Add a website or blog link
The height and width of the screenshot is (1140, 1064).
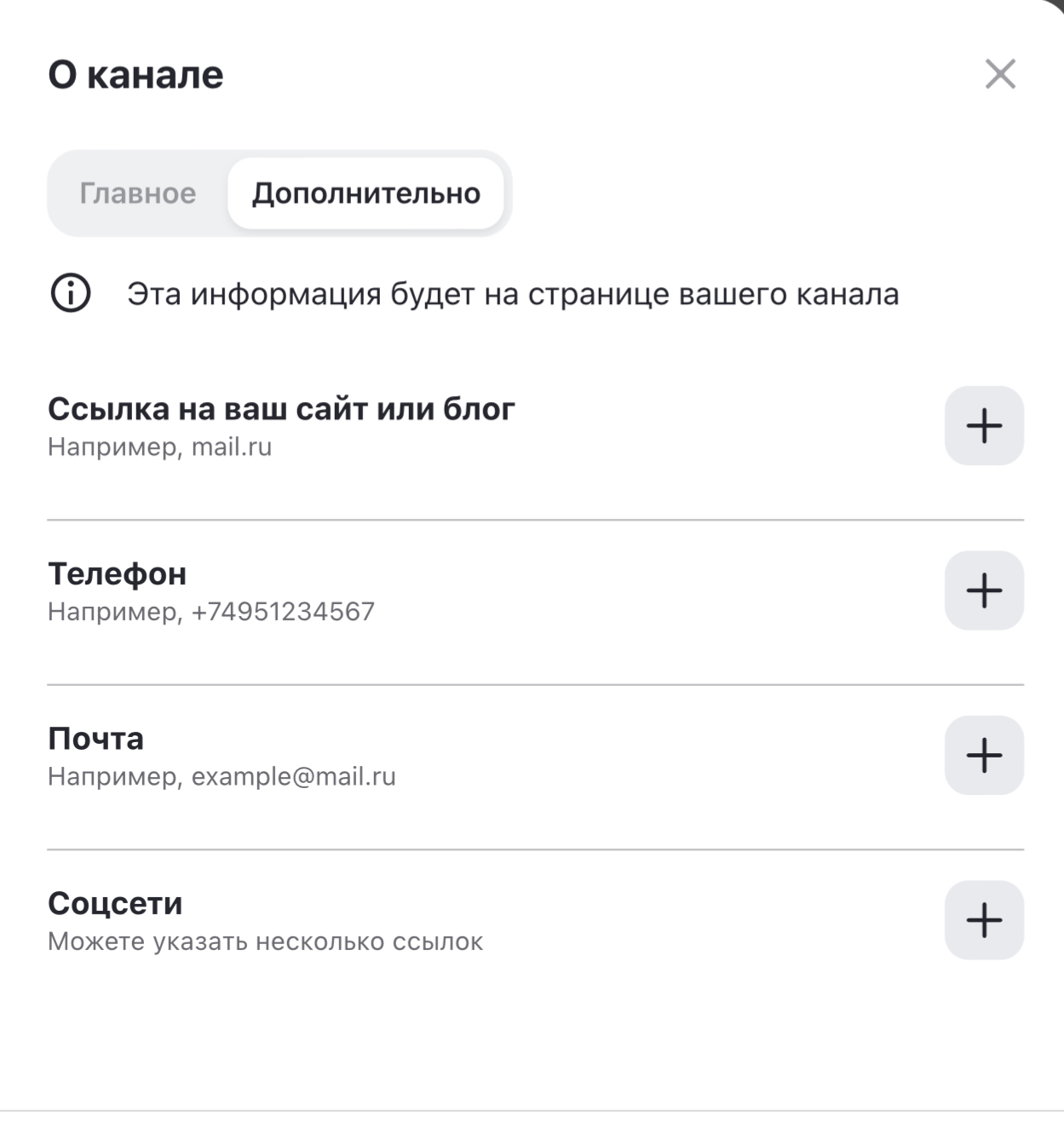pos(984,425)
